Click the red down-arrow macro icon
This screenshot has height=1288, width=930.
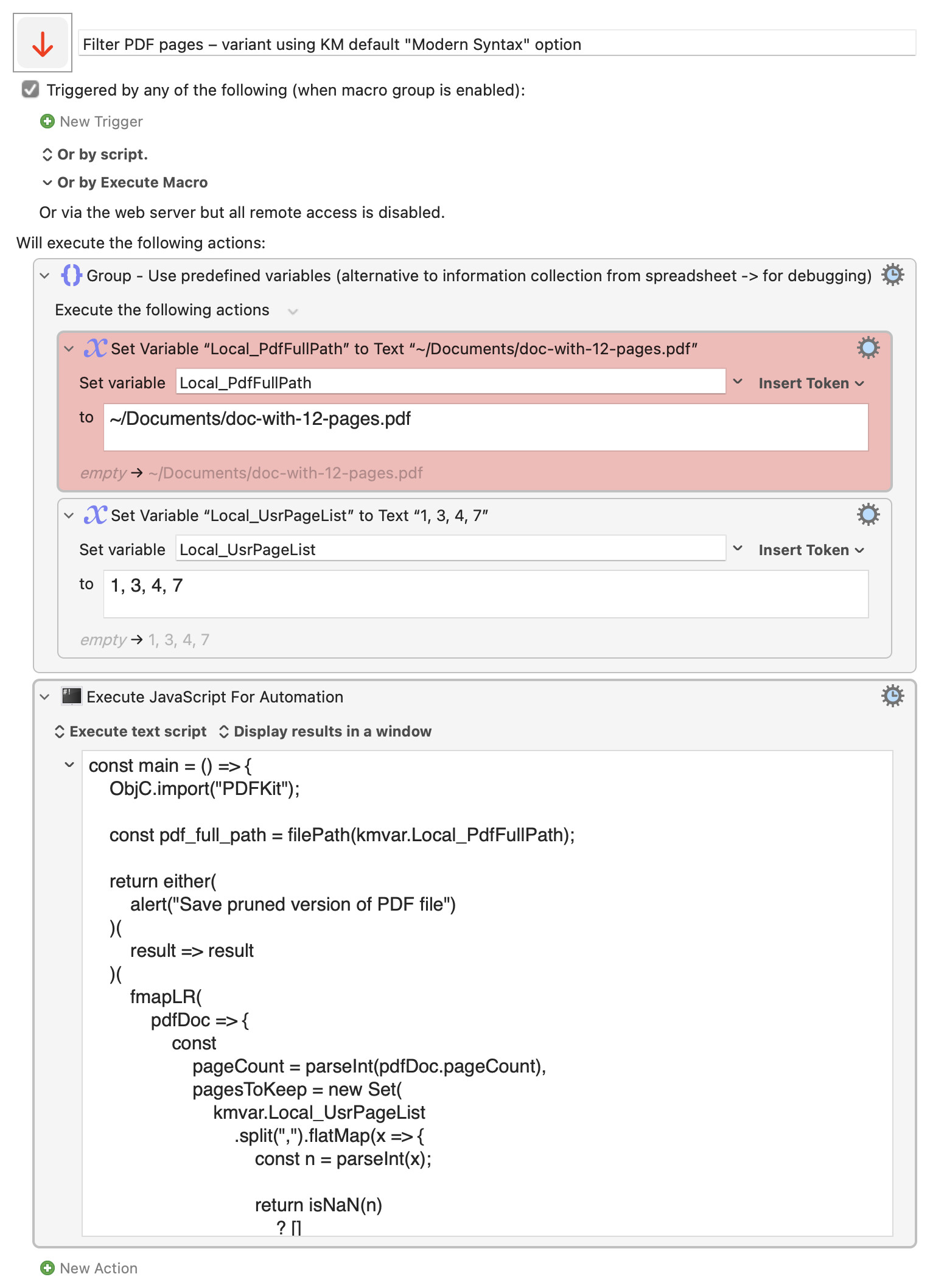(43, 43)
